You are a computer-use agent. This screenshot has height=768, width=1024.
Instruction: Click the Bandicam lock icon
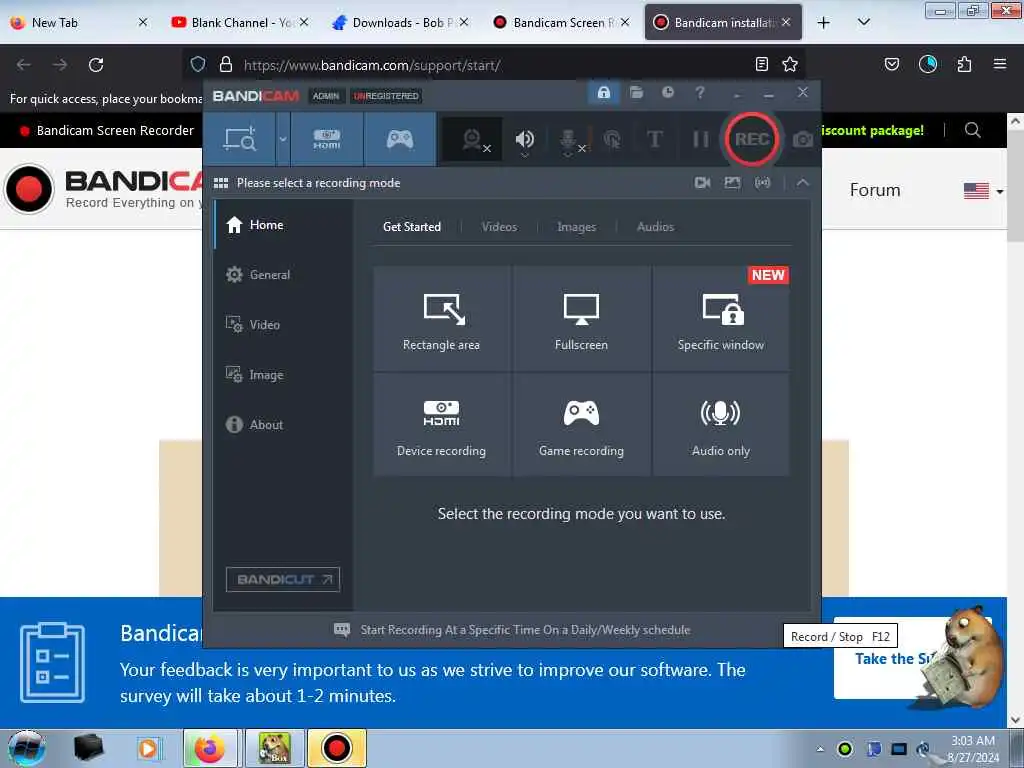pyautogui.click(x=603, y=92)
